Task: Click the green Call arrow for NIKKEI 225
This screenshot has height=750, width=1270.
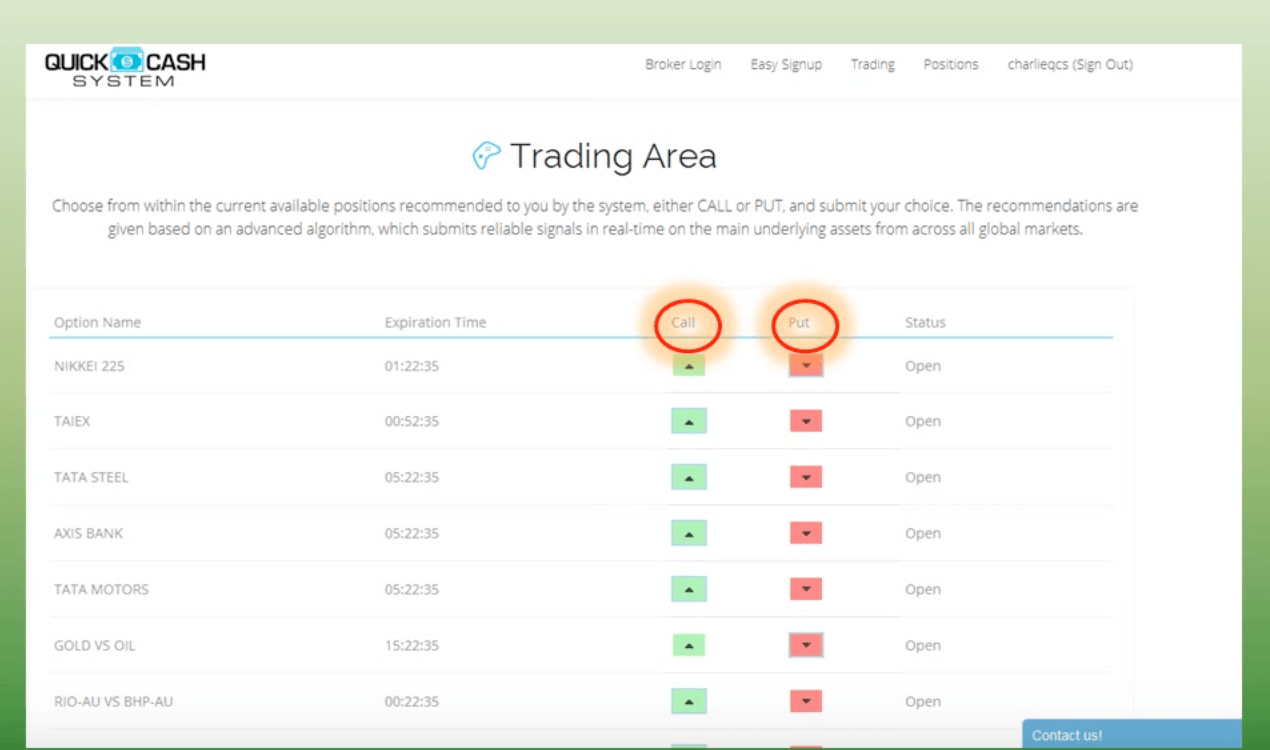Action: 689,366
